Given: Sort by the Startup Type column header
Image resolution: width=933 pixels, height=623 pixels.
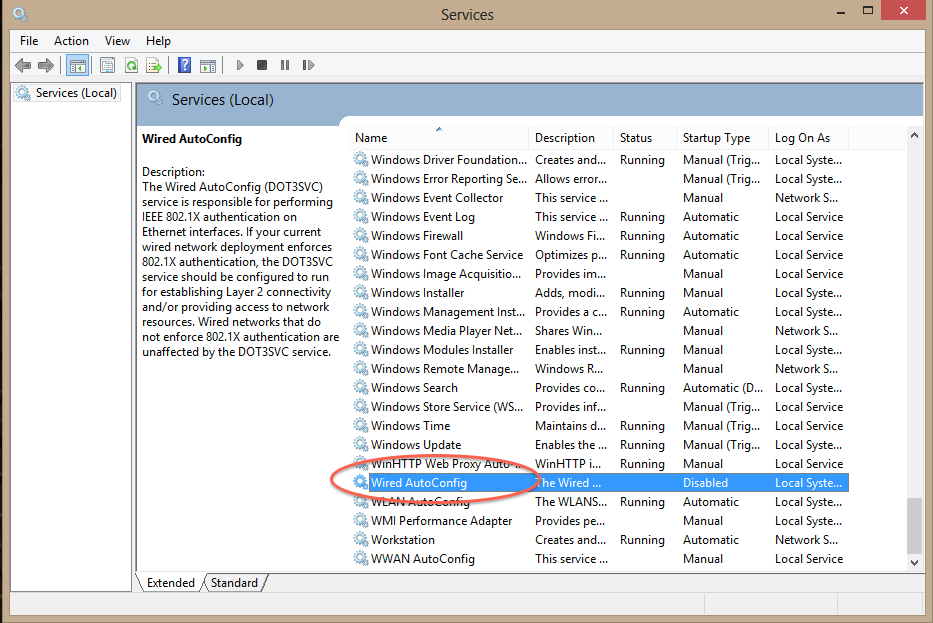Looking at the screenshot, I should coord(722,137).
